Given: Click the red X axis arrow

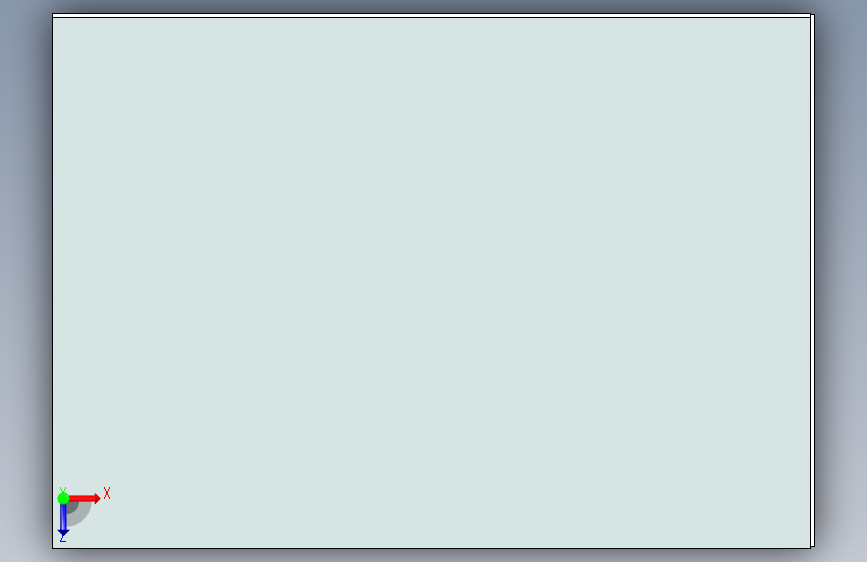Looking at the screenshot, I should point(84,498).
